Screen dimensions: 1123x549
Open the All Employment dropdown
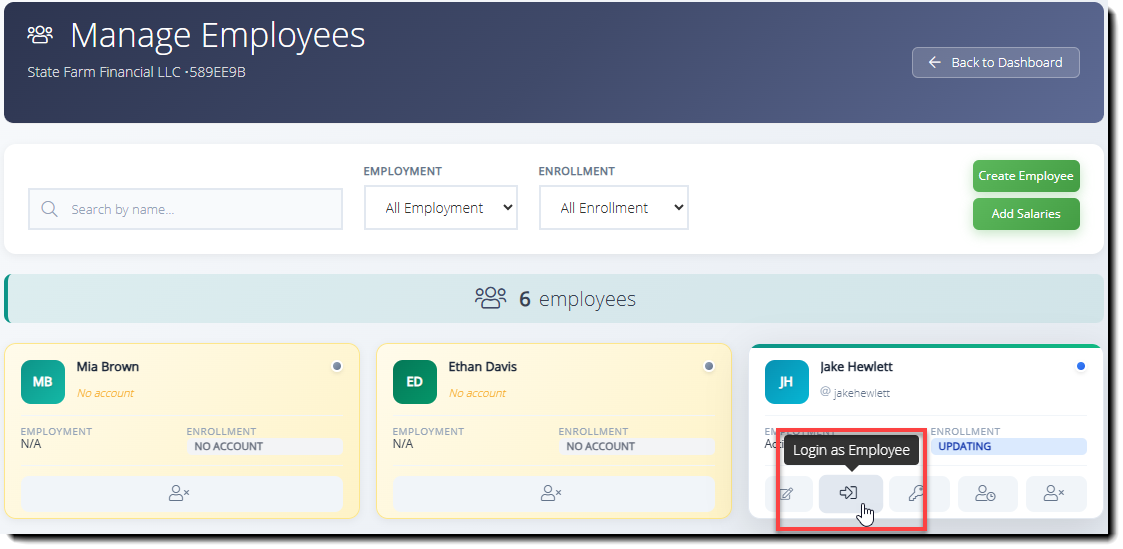(x=440, y=208)
